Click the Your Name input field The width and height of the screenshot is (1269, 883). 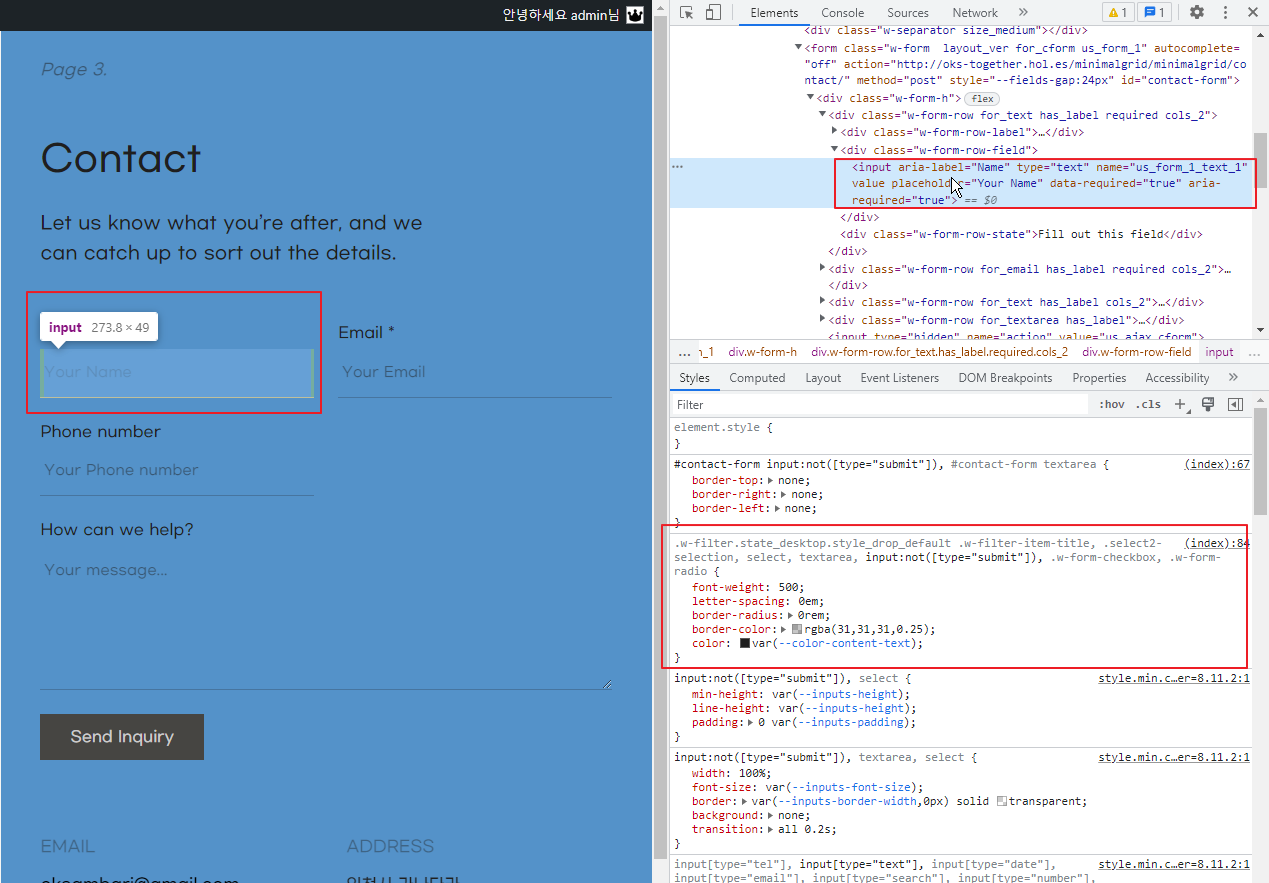tap(177, 372)
